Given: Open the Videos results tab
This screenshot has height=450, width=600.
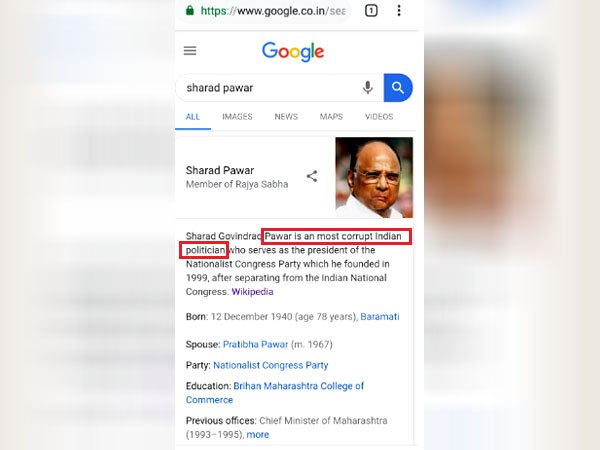Looking at the screenshot, I should click(x=379, y=117).
